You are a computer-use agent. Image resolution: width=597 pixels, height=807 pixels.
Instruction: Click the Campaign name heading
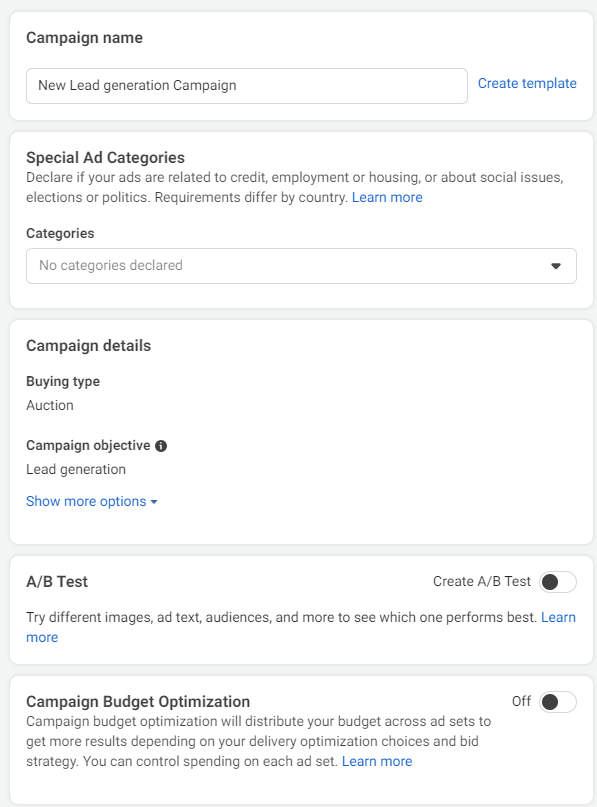click(x=84, y=38)
